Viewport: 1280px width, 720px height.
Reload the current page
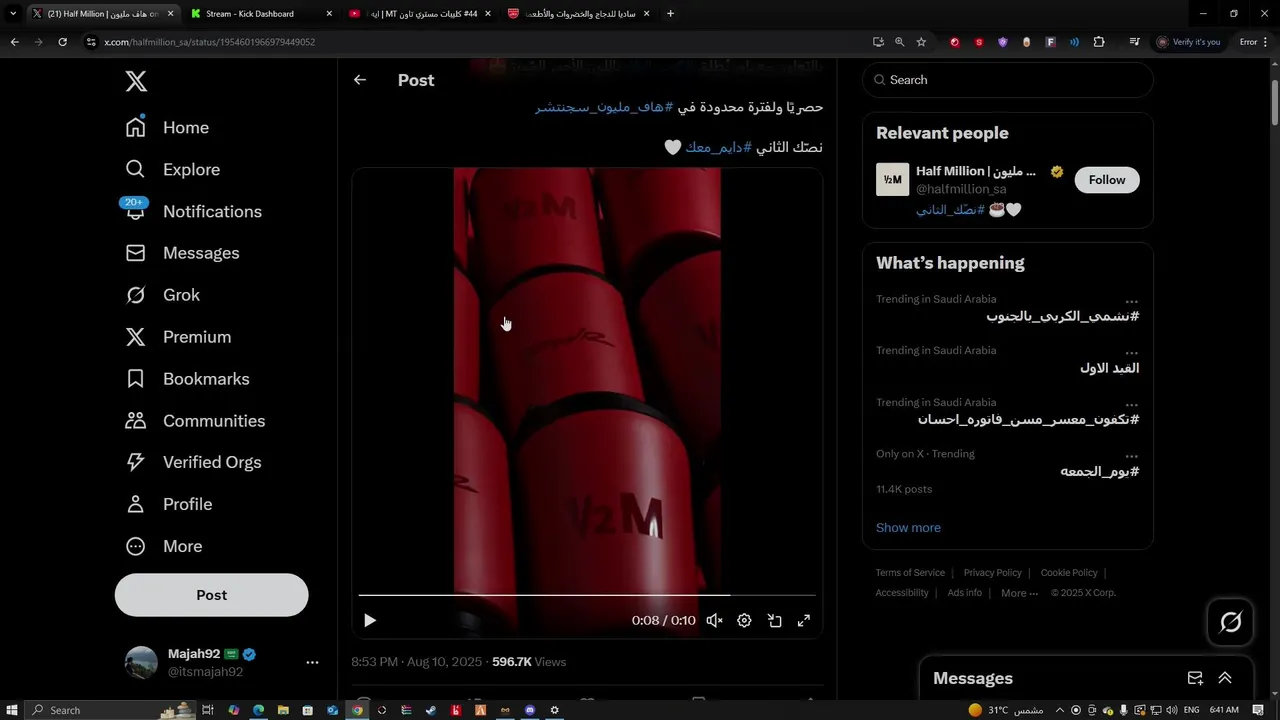tap(62, 42)
